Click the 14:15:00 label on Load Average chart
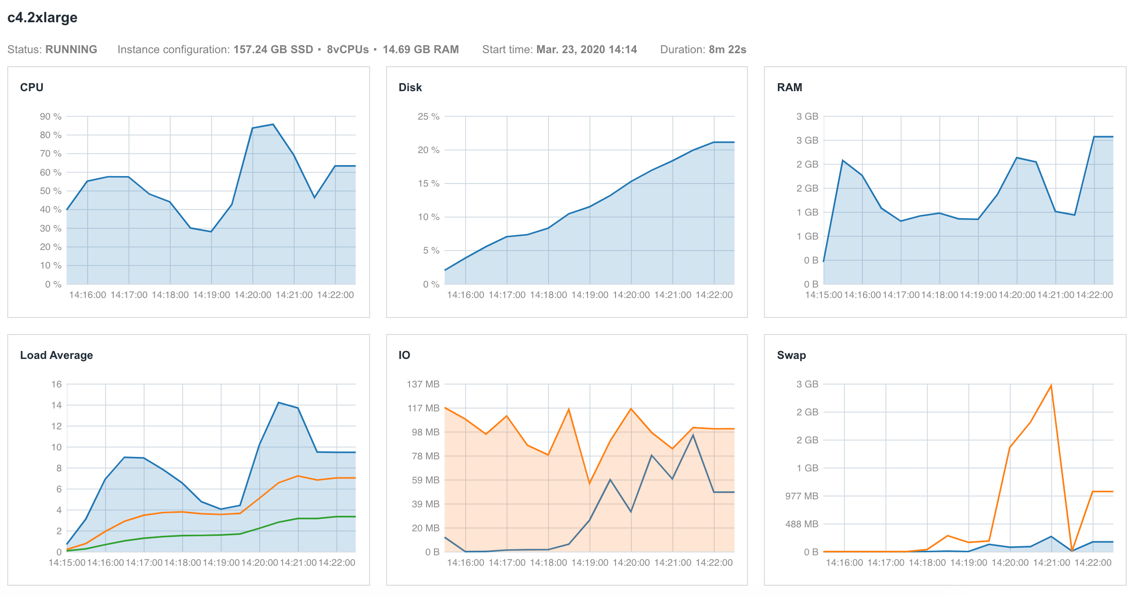1135x595 pixels. (x=67, y=563)
